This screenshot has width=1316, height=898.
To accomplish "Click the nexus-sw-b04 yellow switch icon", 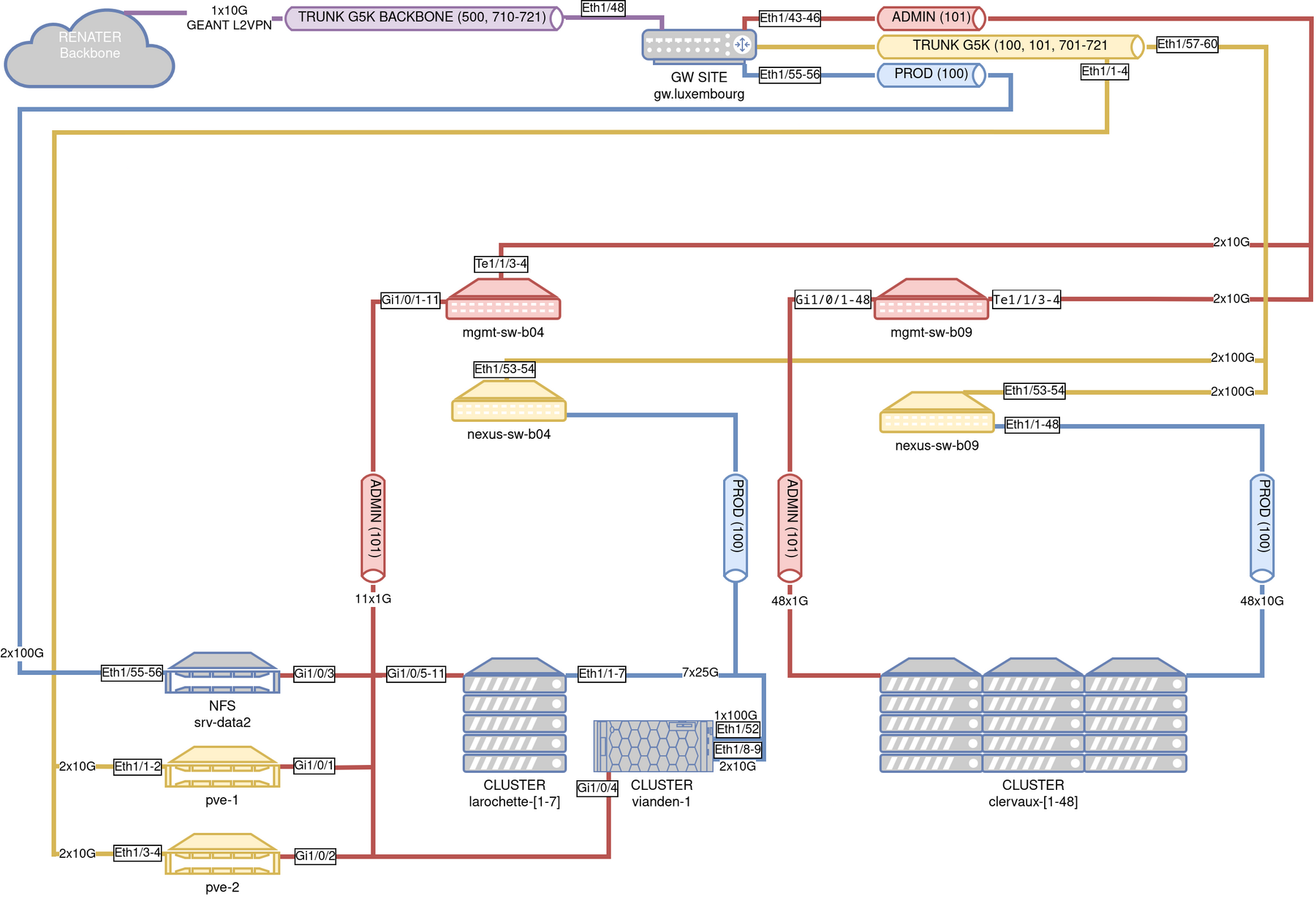I will 509,401.
